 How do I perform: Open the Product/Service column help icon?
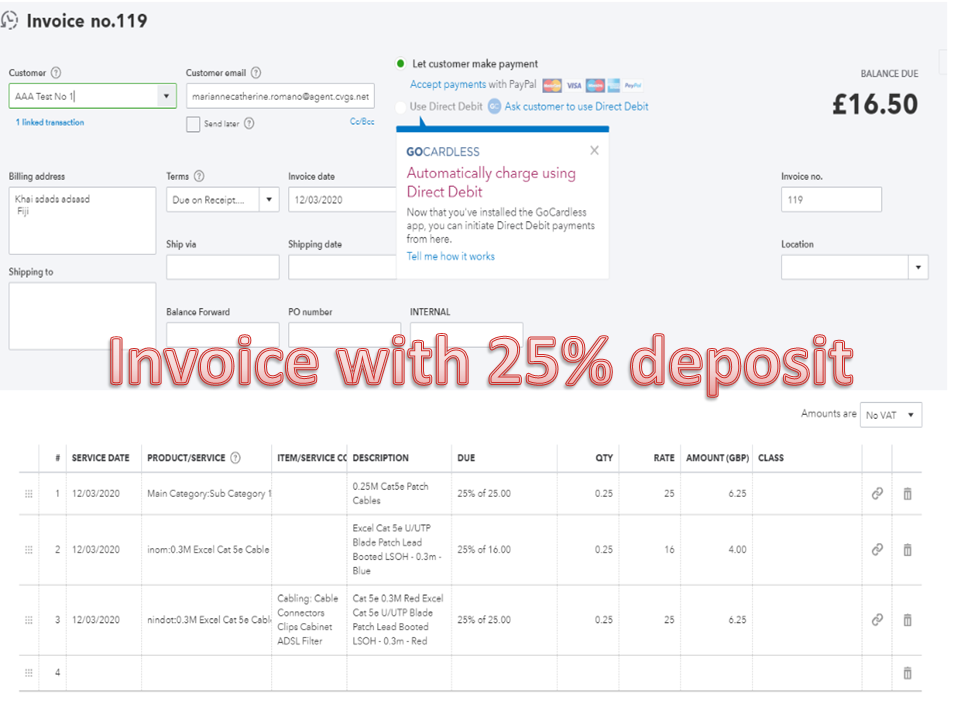(235, 458)
